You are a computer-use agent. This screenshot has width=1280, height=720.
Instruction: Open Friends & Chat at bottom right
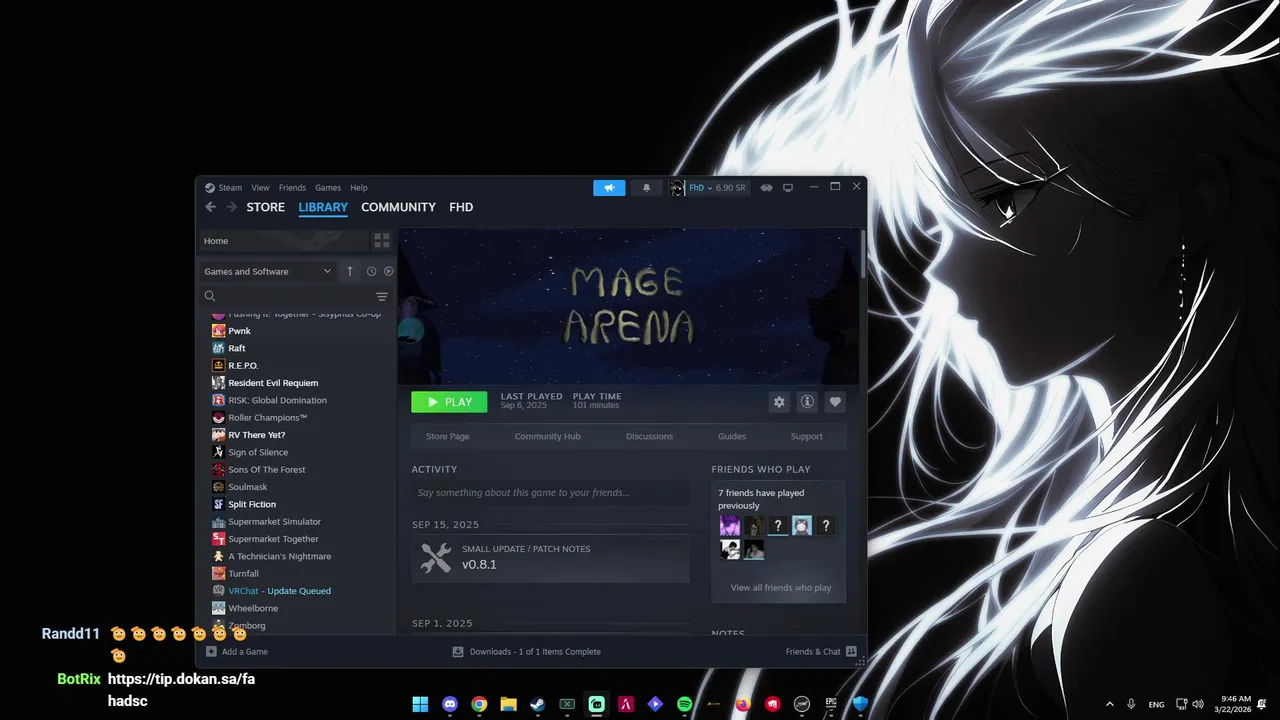coord(821,651)
